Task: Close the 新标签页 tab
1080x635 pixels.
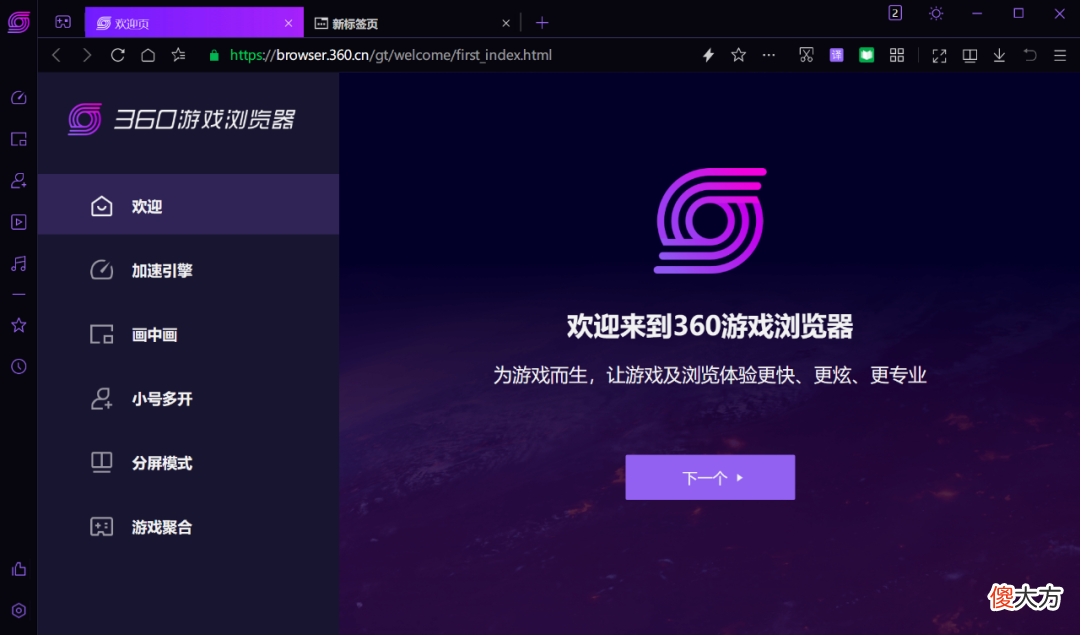Action: [506, 23]
